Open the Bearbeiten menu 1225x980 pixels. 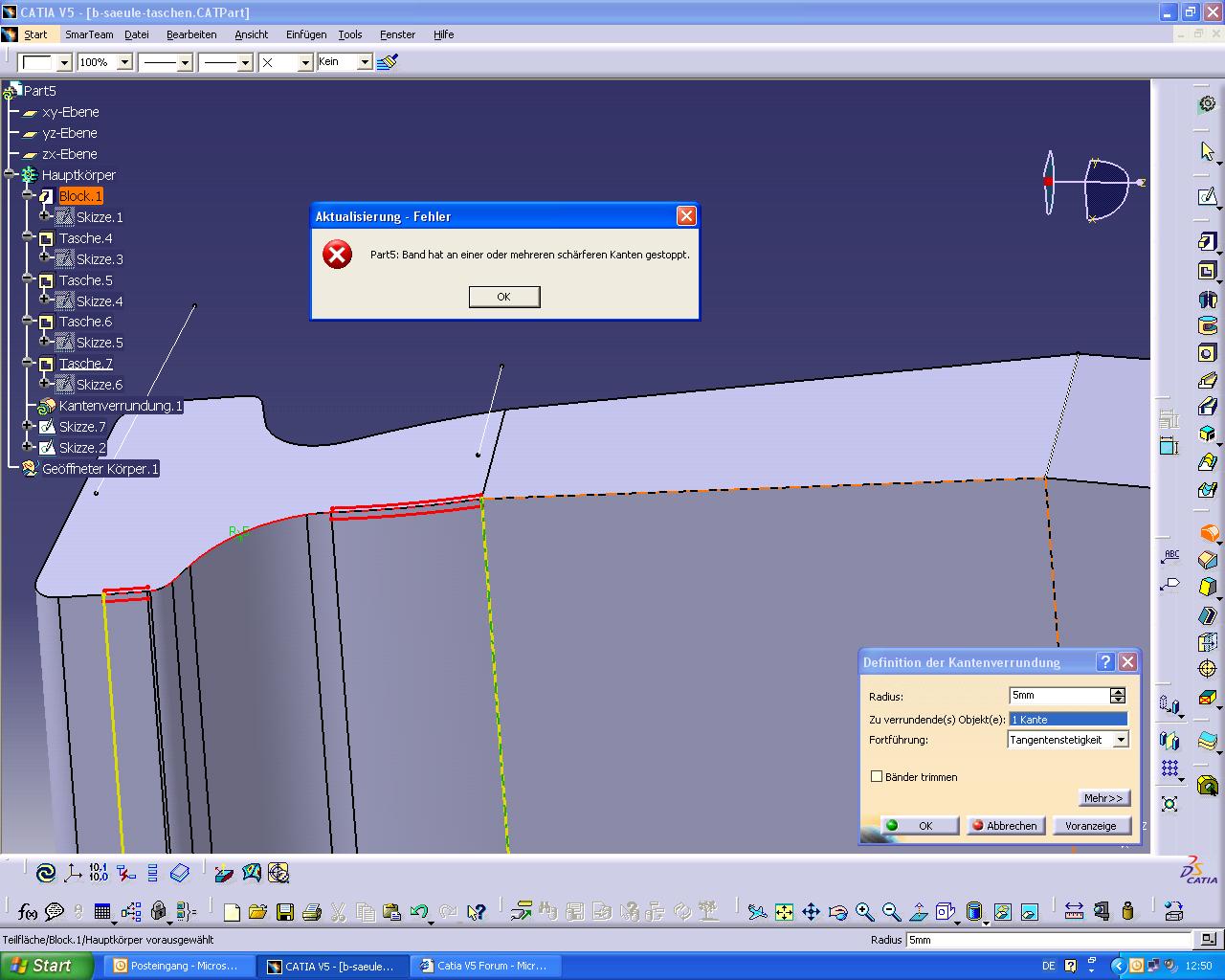coord(191,34)
